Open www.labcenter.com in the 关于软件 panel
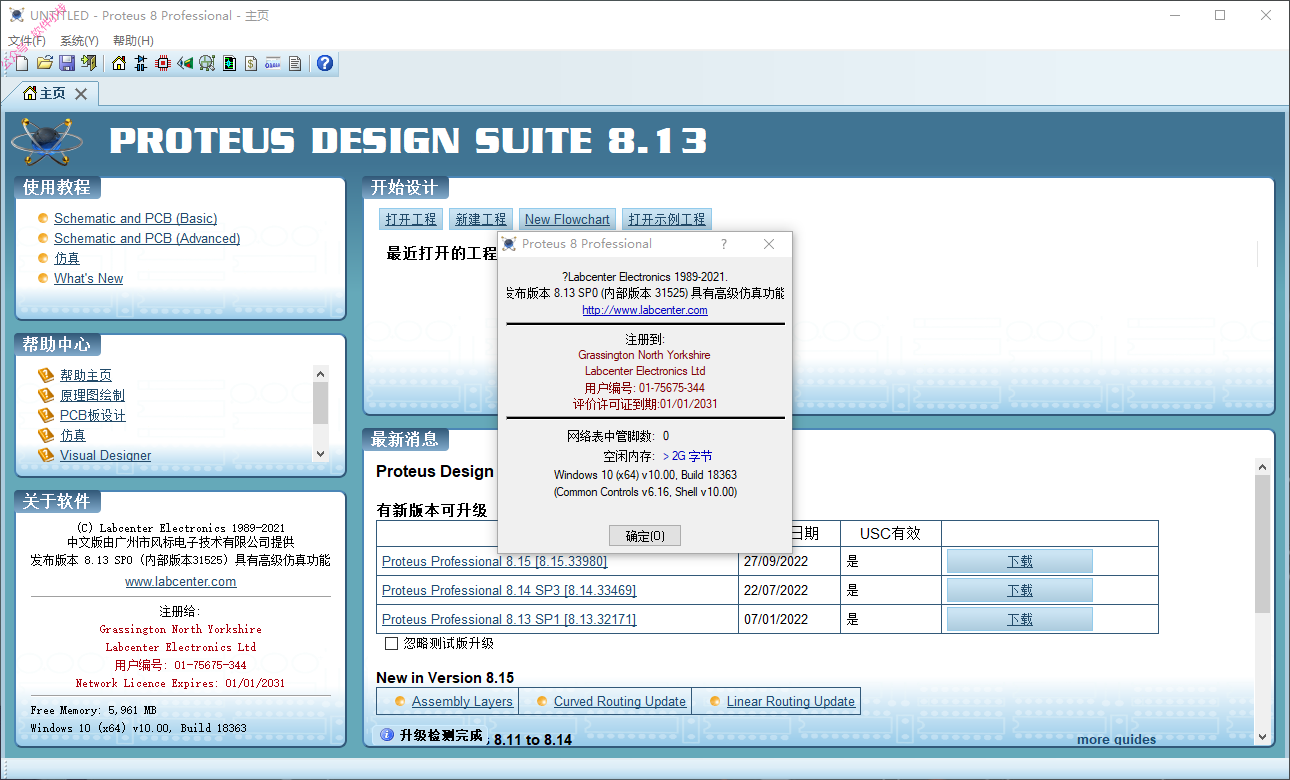 point(181,581)
